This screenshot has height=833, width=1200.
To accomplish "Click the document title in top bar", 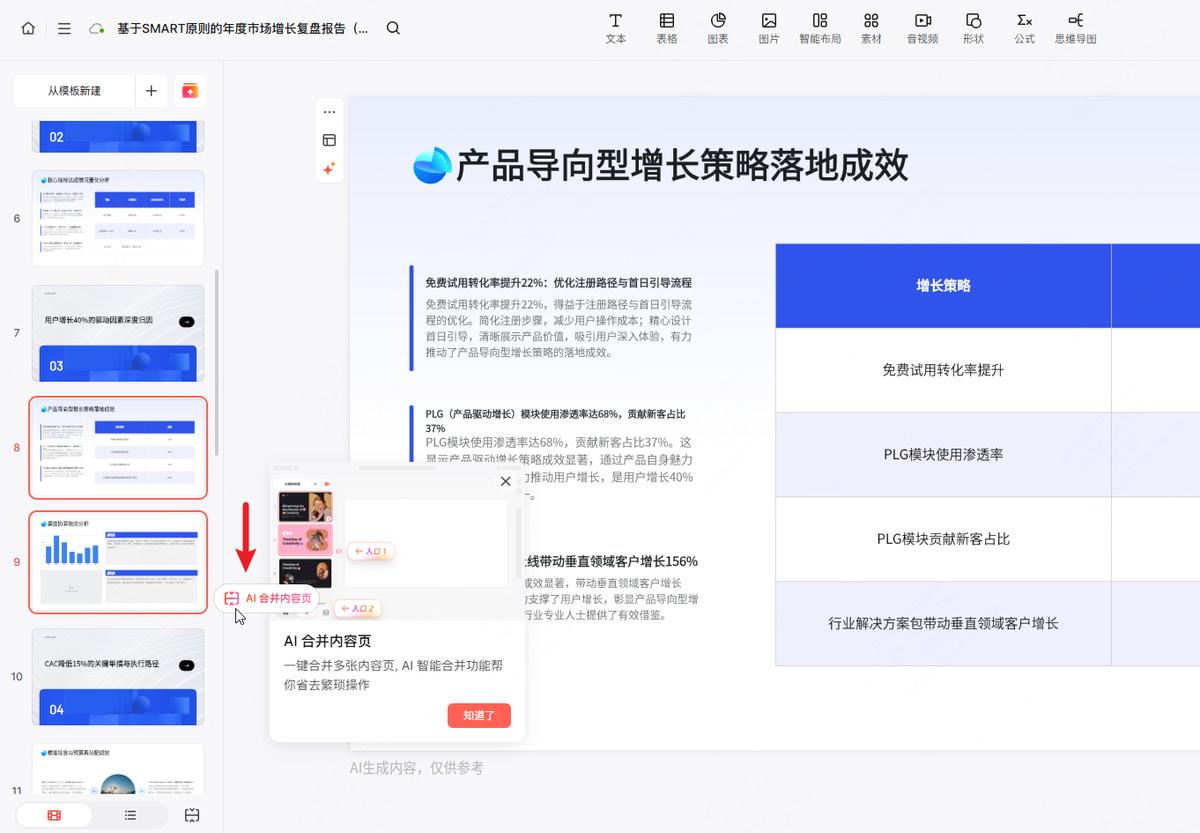I will click(242, 29).
